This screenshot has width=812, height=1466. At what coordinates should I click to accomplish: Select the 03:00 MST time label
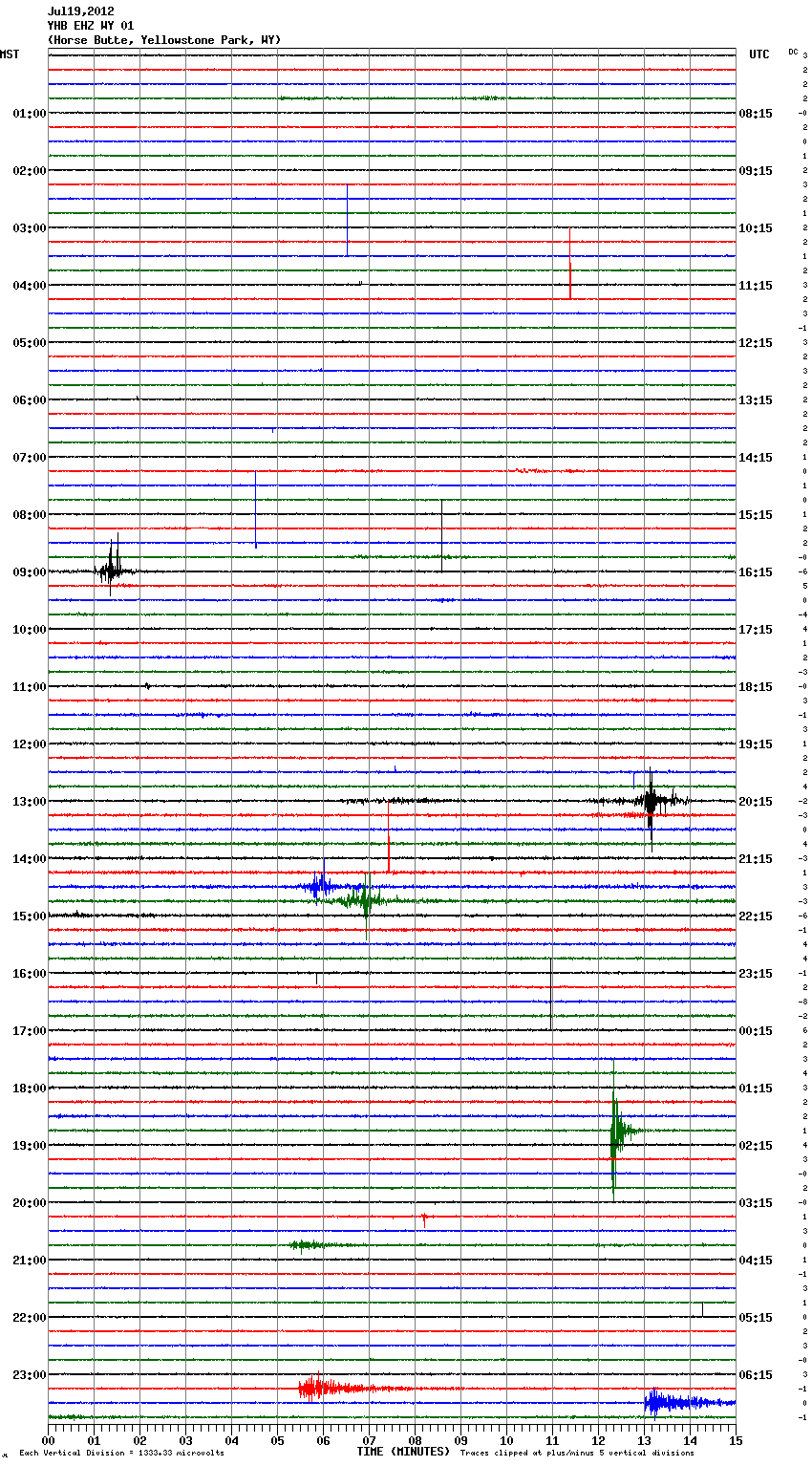tap(30, 228)
